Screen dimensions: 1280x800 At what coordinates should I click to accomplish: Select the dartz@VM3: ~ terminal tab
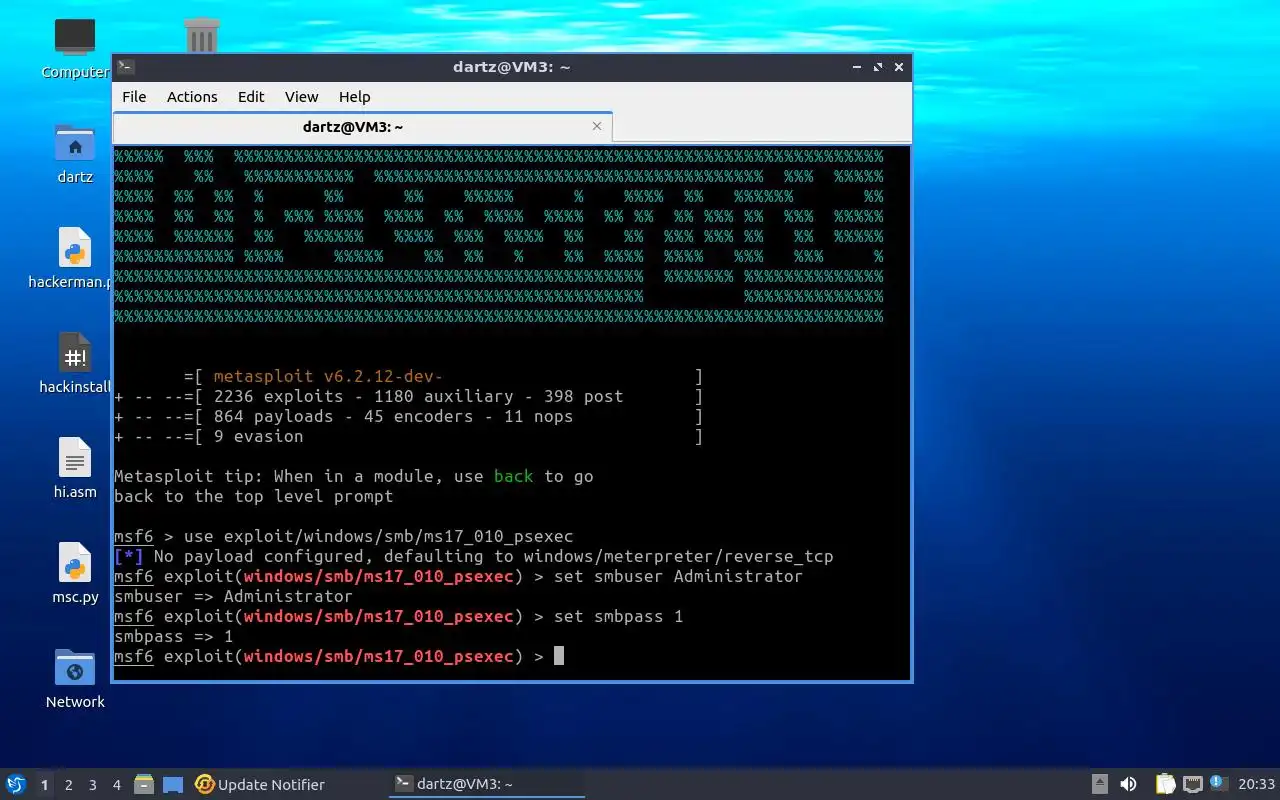(x=362, y=127)
